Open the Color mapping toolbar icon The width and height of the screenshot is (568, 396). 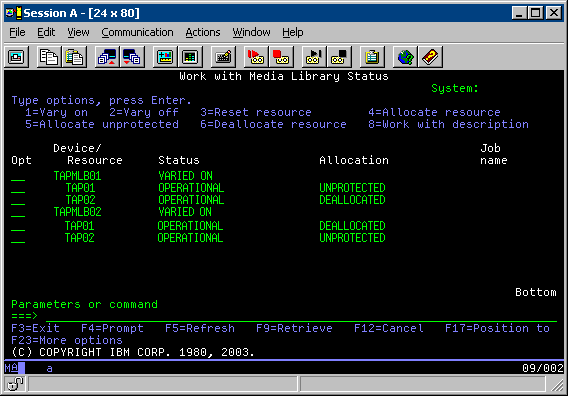click(190, 57)
